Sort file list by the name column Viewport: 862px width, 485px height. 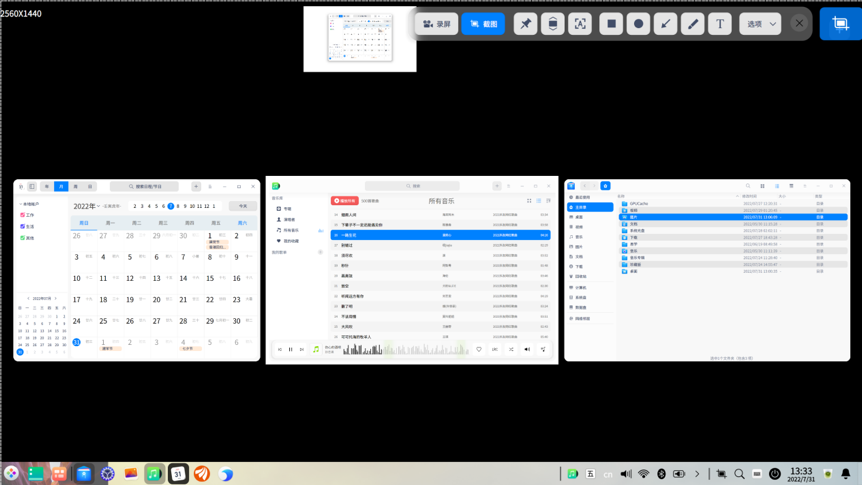621,196
